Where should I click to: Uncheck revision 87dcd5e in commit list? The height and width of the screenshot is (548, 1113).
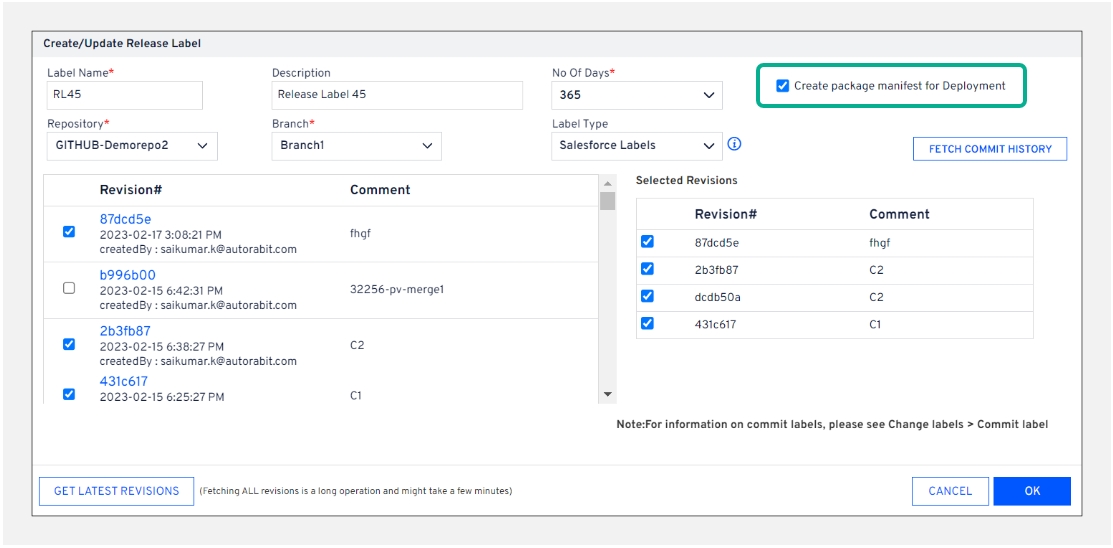coord(69,232)
